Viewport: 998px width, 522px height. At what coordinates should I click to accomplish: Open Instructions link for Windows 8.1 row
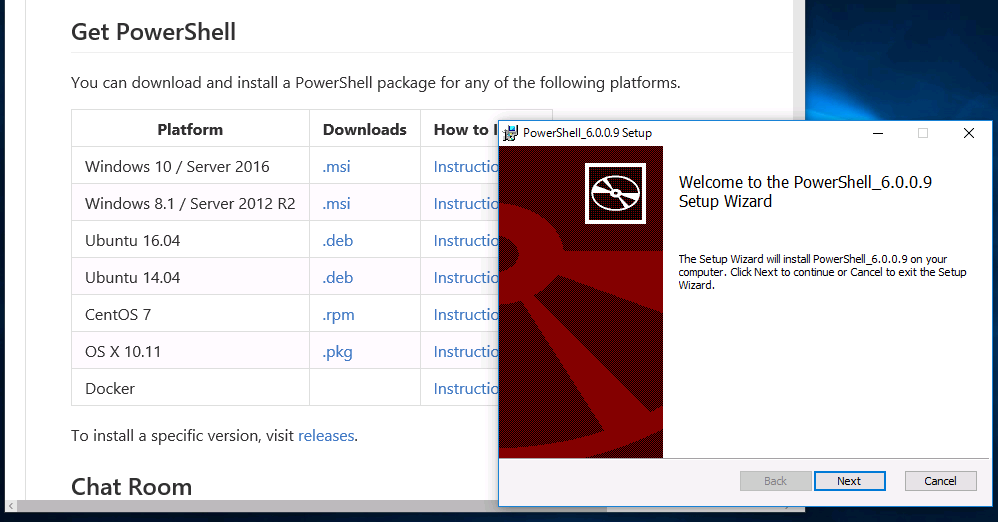click(466, 204)
